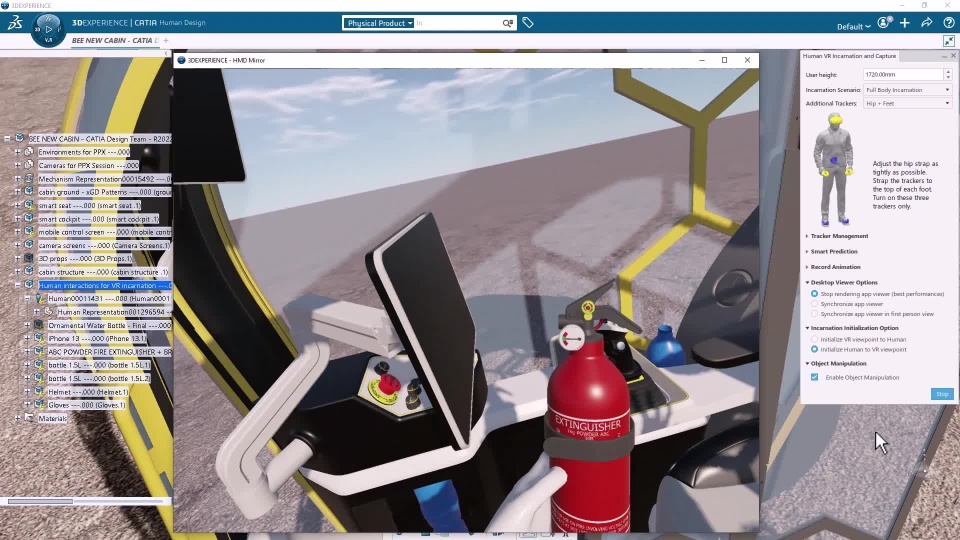
Task: Collapse the Human interactions for VR incarnation node
Action: [18, 285]
